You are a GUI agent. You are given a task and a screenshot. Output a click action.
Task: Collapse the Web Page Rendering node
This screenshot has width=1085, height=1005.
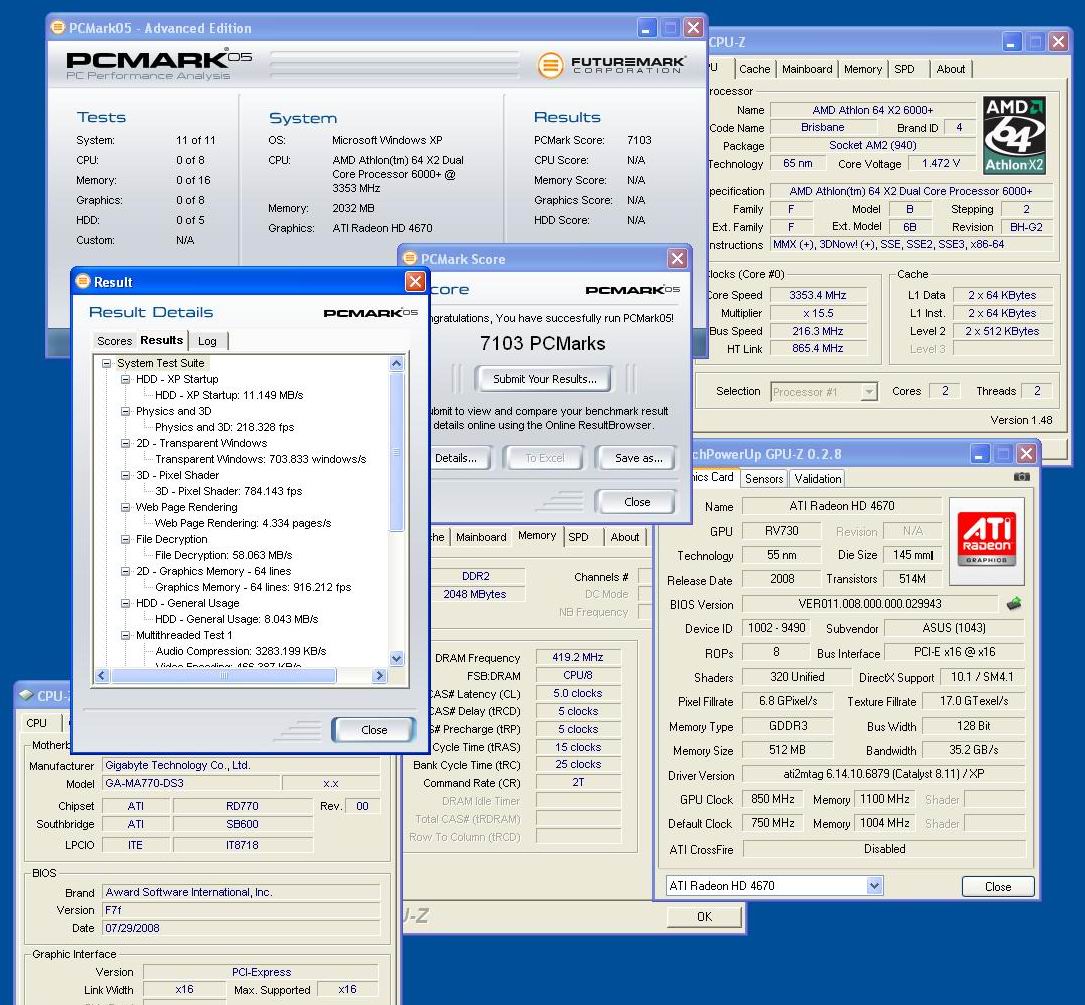[x=125, y=507]
